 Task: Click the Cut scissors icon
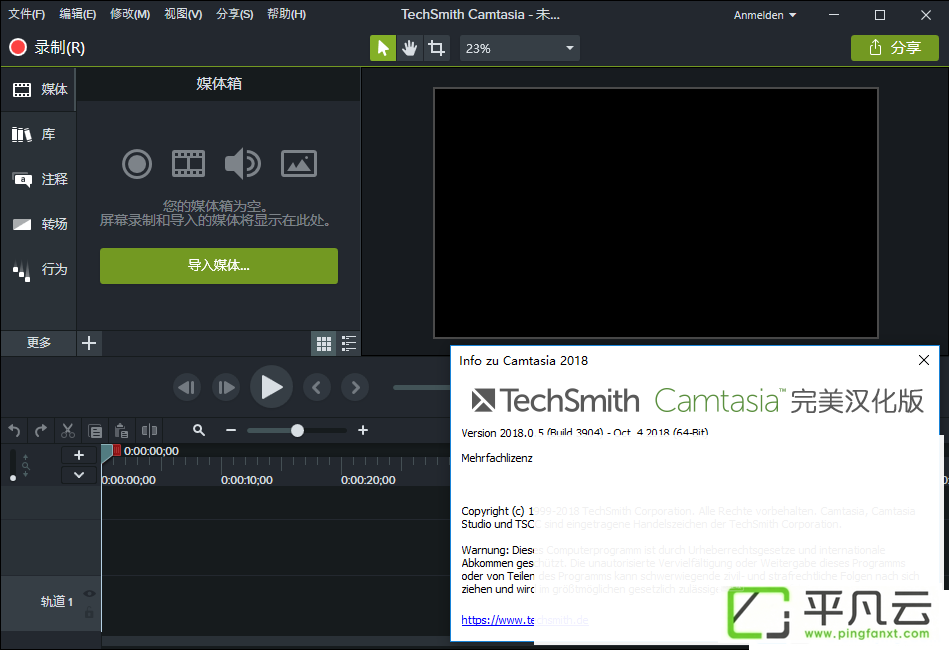pyautogui.click(x=68, y=431)
